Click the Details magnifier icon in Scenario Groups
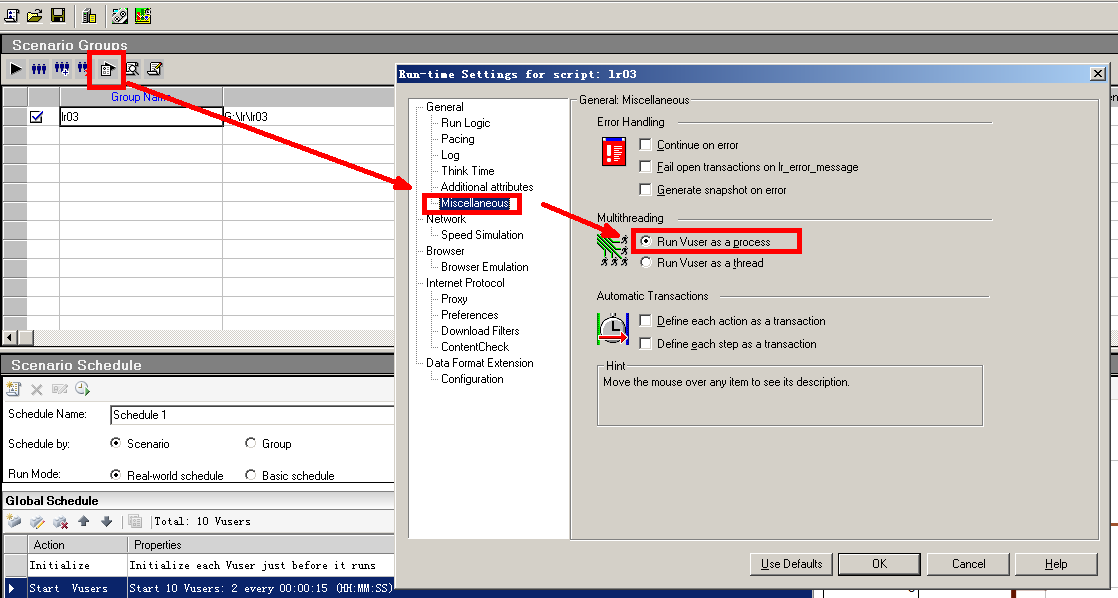Screen dimensions: 1118x598 pos(132,69)
